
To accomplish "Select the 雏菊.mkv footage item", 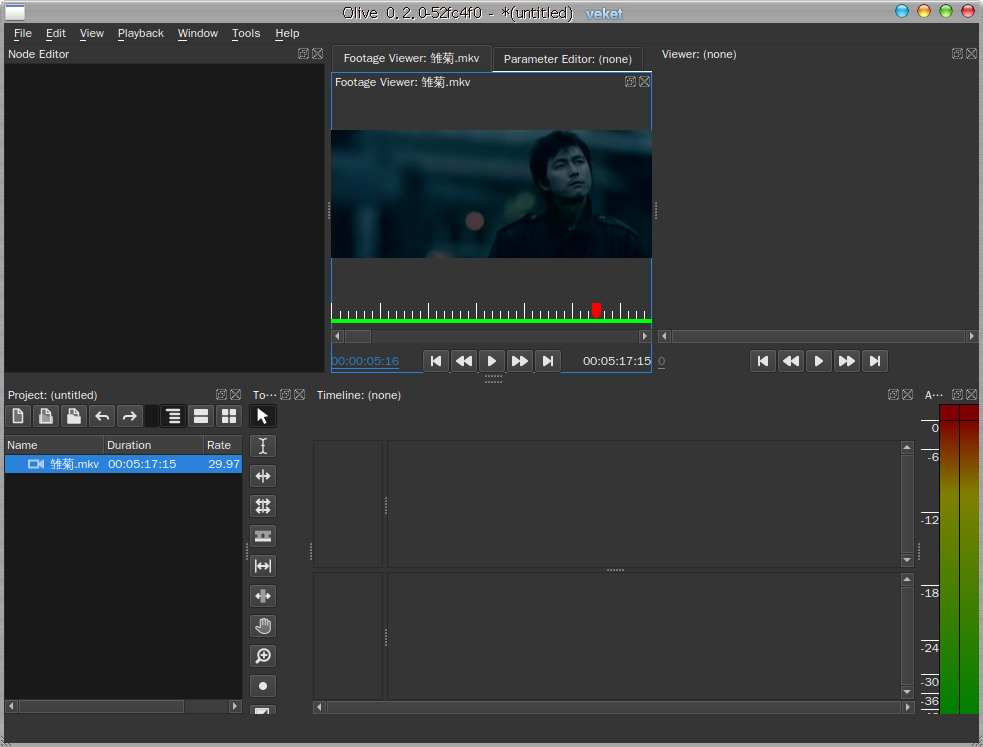I will click(124, 464).
